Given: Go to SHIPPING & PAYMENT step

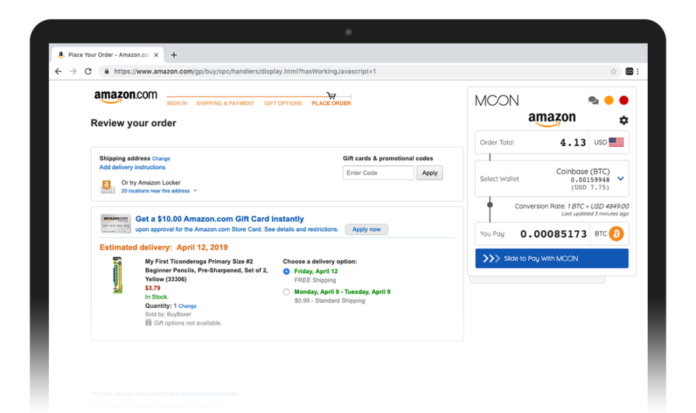Looking at the screenshot, I should click(225, 103).
